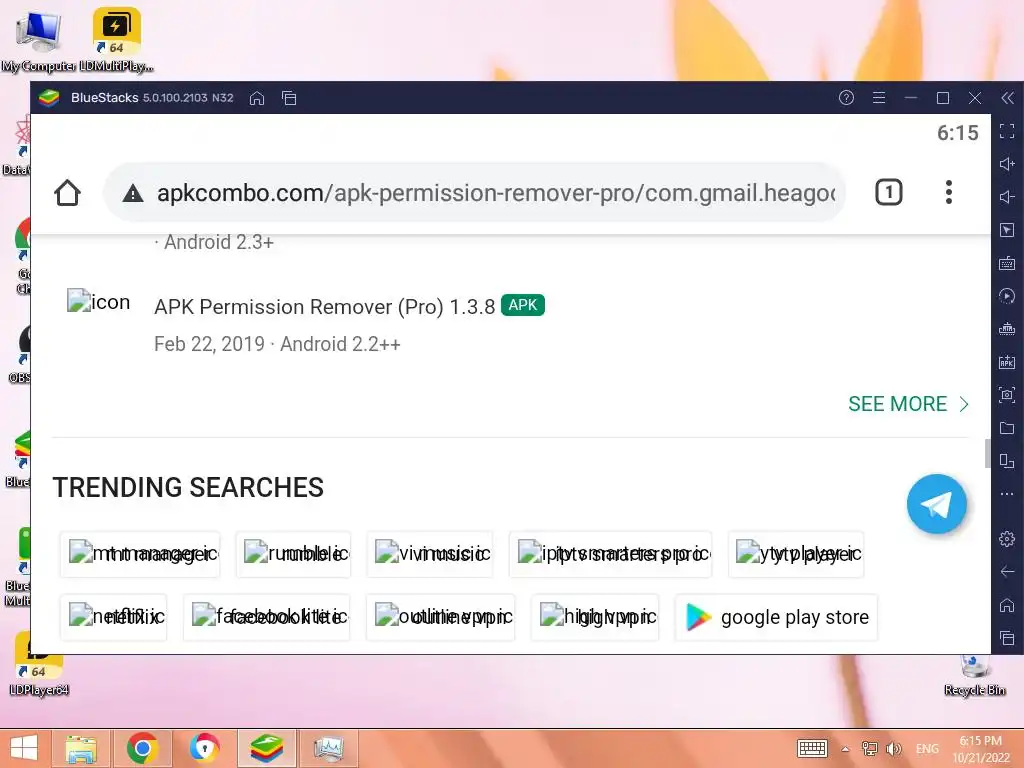The width and height of the screenshot is (1024, 768).
Task: Open Google Chrome from taskbar
Action: coord(142,748)
